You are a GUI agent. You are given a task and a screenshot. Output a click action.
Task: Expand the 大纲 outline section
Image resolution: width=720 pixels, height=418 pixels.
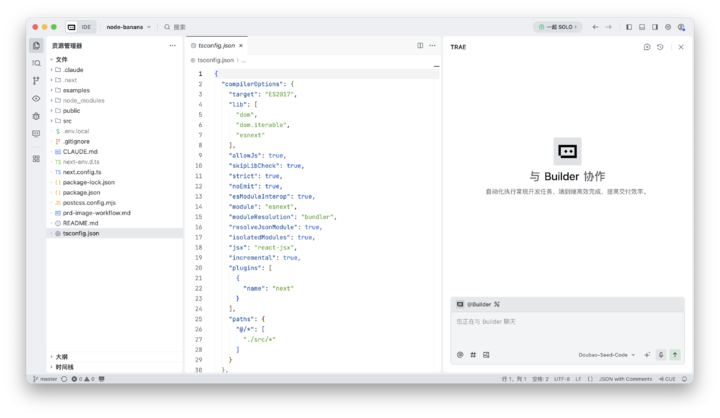point(62,356)
